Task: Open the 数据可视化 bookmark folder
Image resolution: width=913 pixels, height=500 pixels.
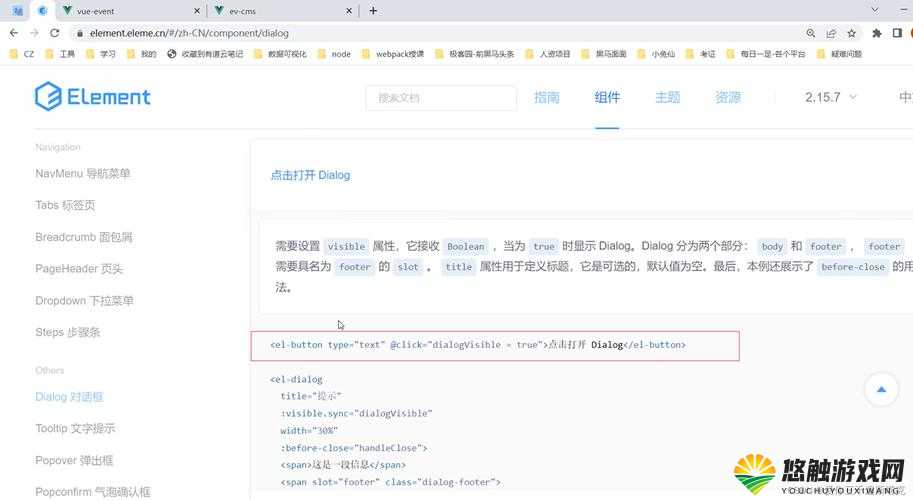Action: pos(280,54)
